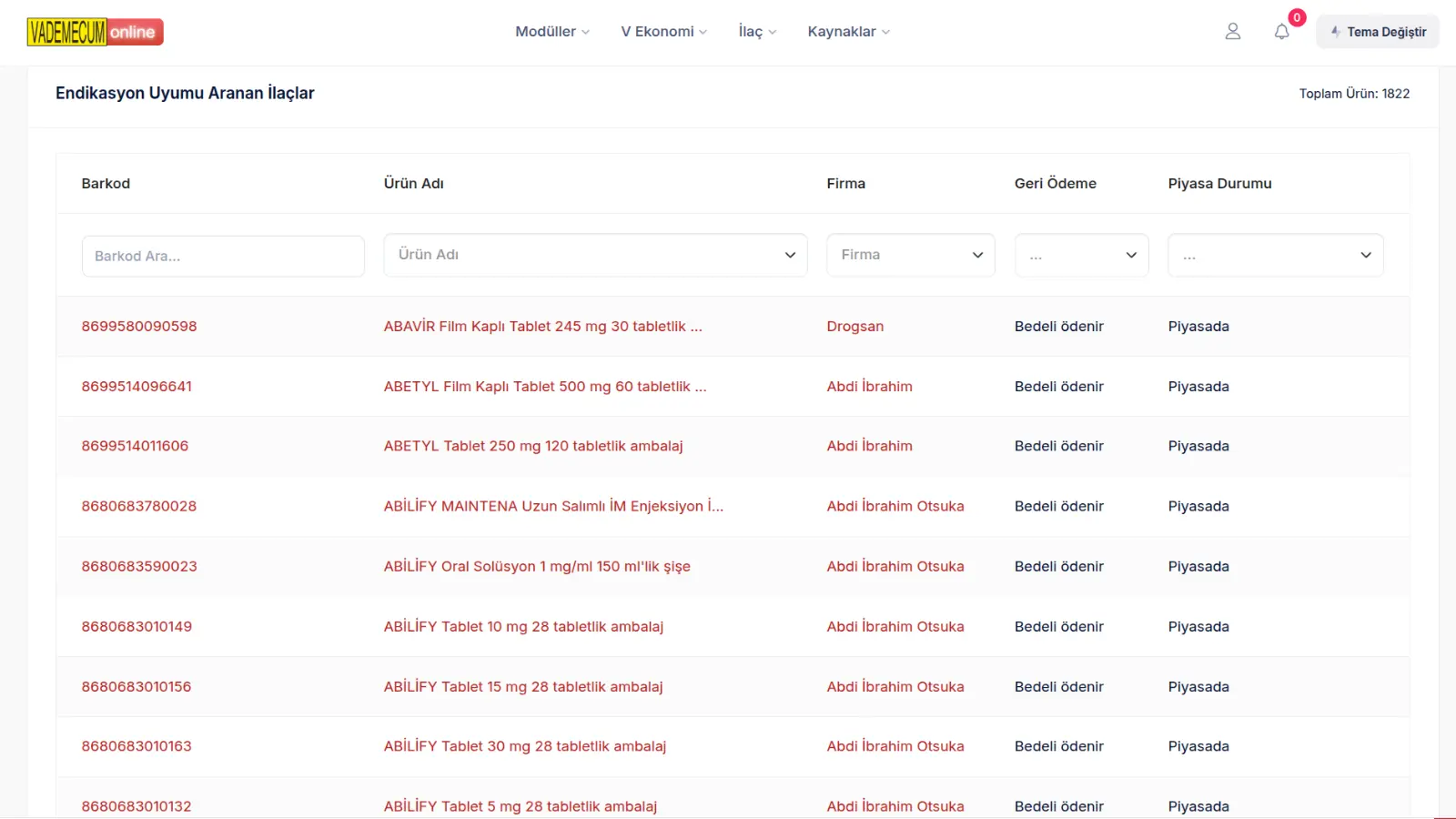The width and height of the screenshot is (1456, 819).
Task: Open barcode 8680683590023 link
Action: click(139, 566)
